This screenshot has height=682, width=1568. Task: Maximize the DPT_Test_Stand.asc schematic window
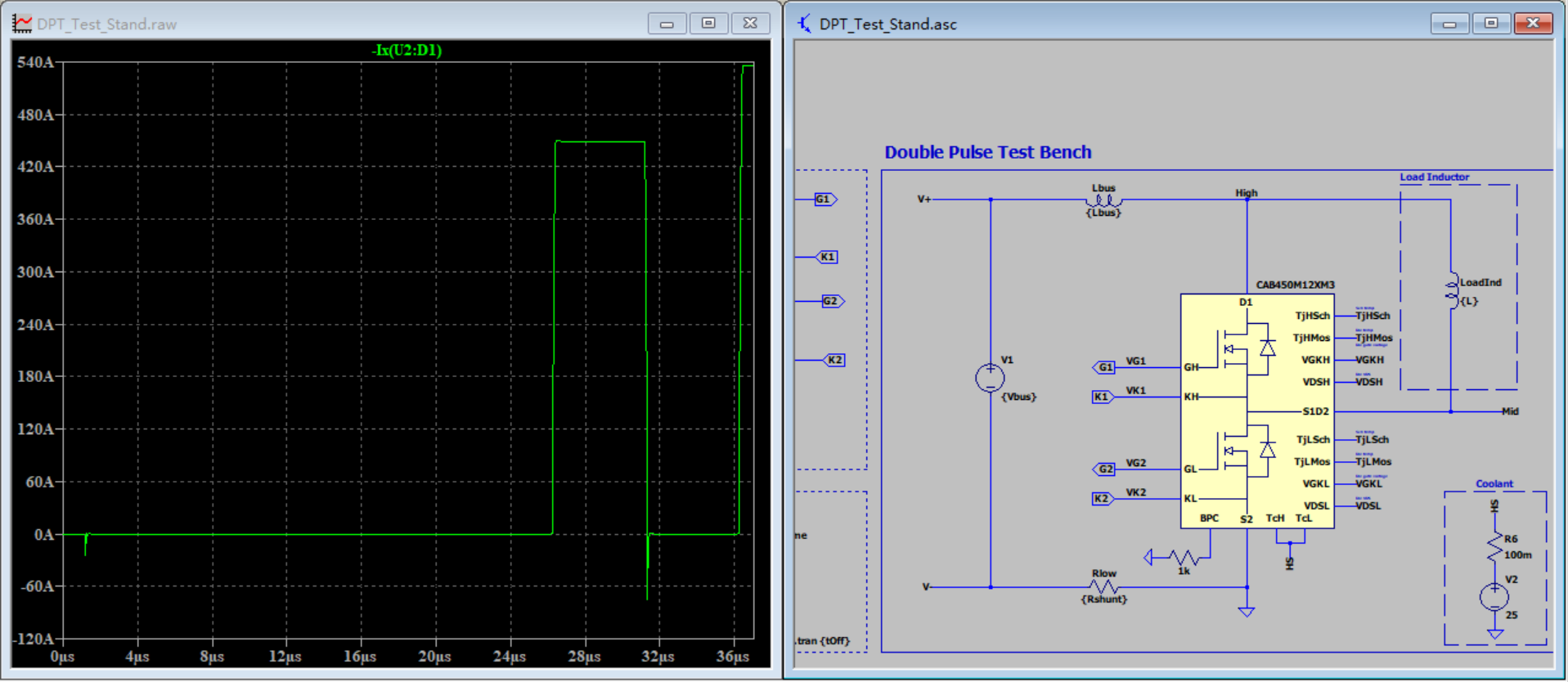click(1491, 24)
